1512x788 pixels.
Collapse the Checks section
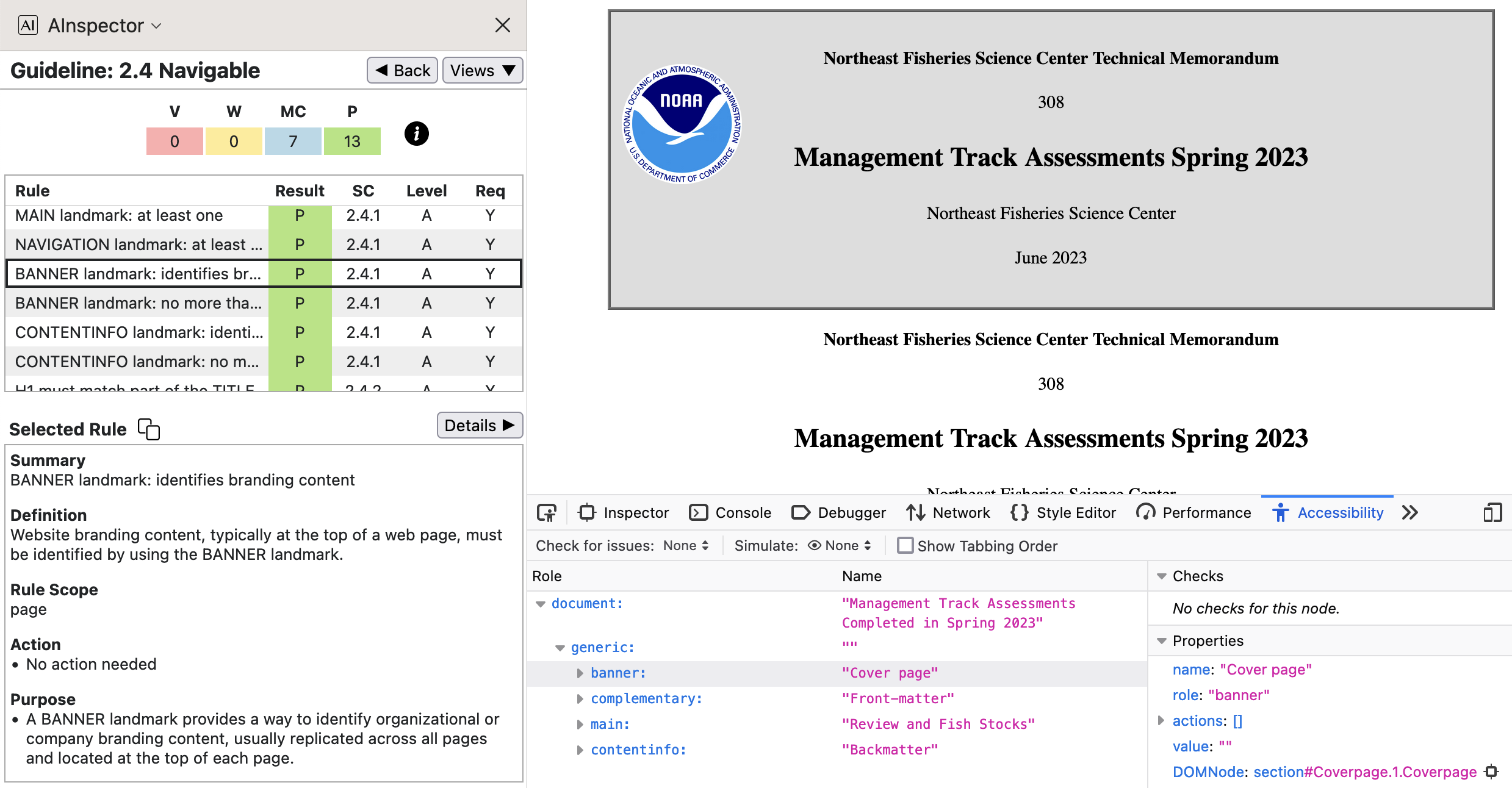[1162, 576]
